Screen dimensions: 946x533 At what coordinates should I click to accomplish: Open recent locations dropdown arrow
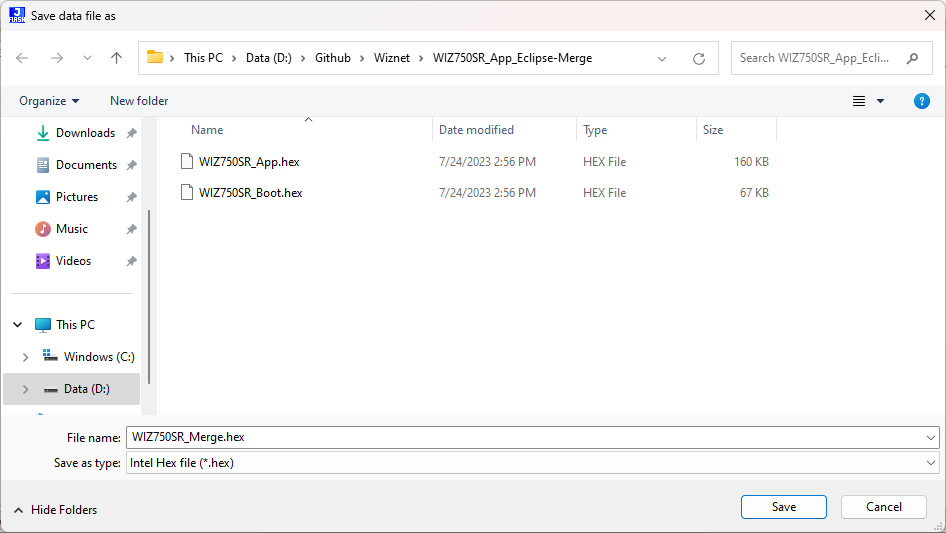tap(87, 58)
